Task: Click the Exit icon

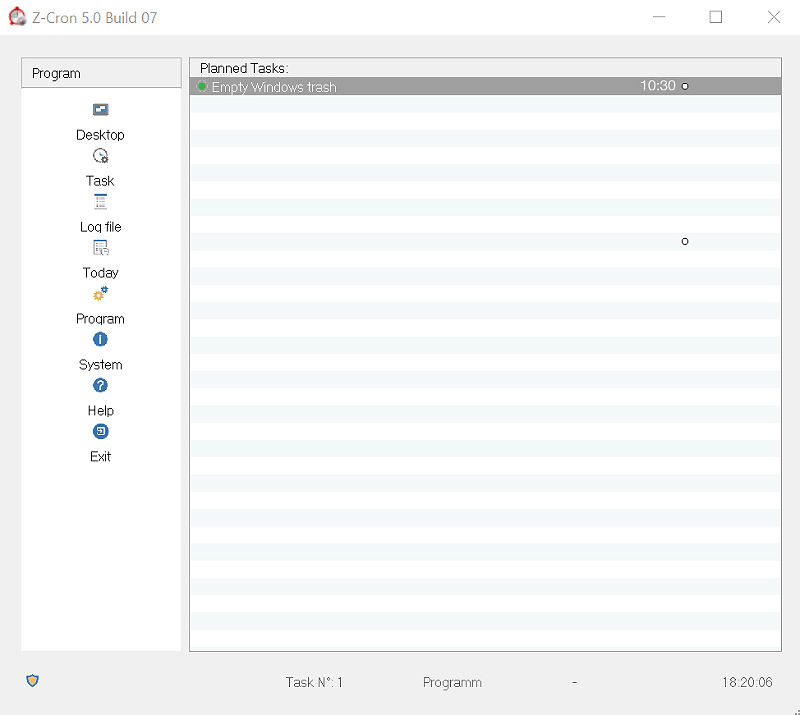Action: 101,431
